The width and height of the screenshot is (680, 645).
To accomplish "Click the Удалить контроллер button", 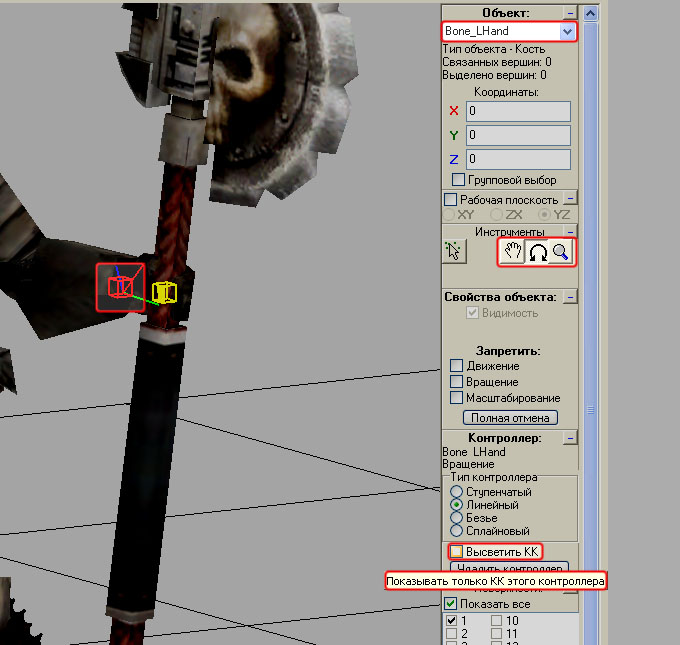I will click(510, 566).
